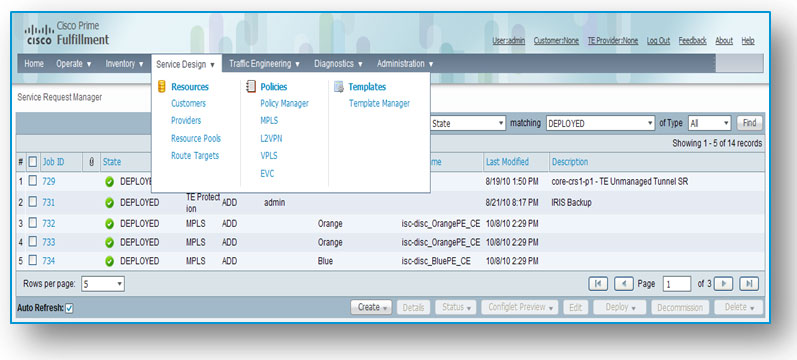
Task: Open the Administration menu
Action: coord(405,64)
